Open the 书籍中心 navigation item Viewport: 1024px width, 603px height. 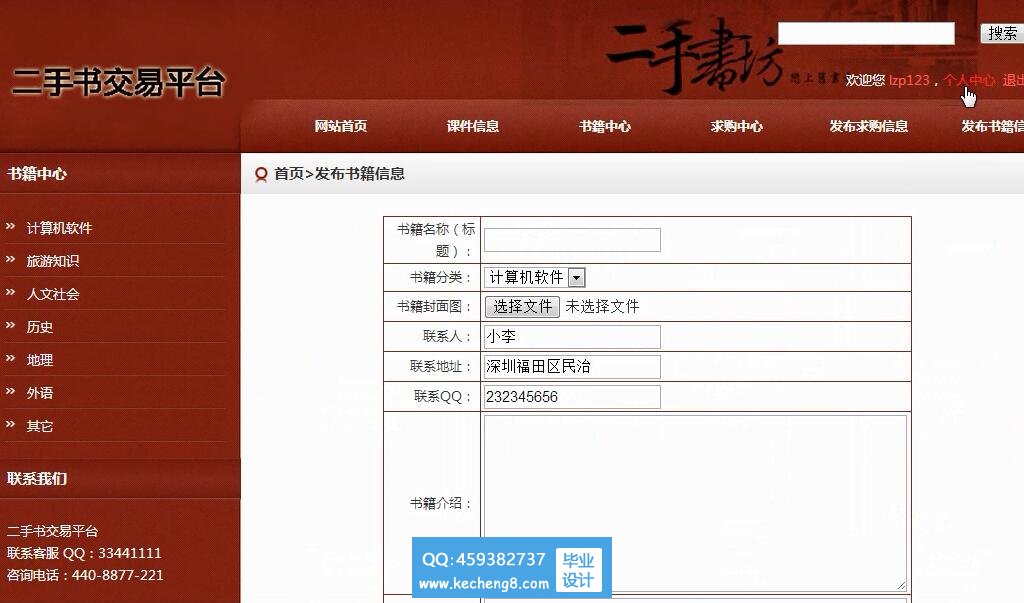tap(605, 126)
